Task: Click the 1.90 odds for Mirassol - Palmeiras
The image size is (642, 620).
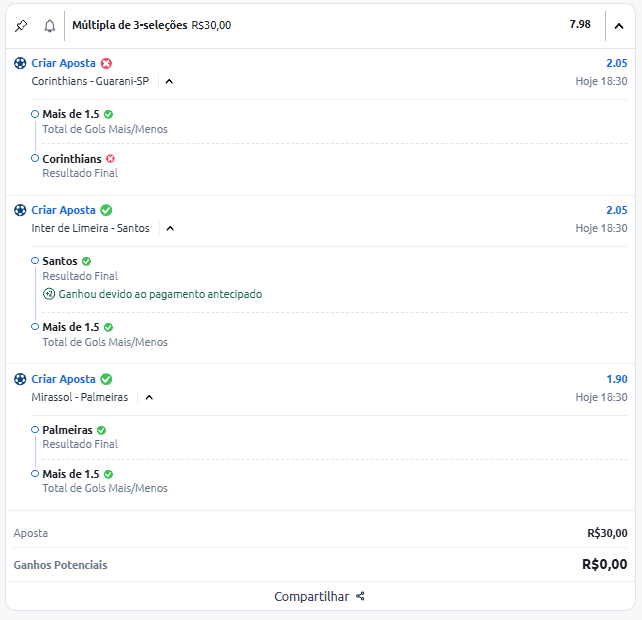Action: pos(617,379)
